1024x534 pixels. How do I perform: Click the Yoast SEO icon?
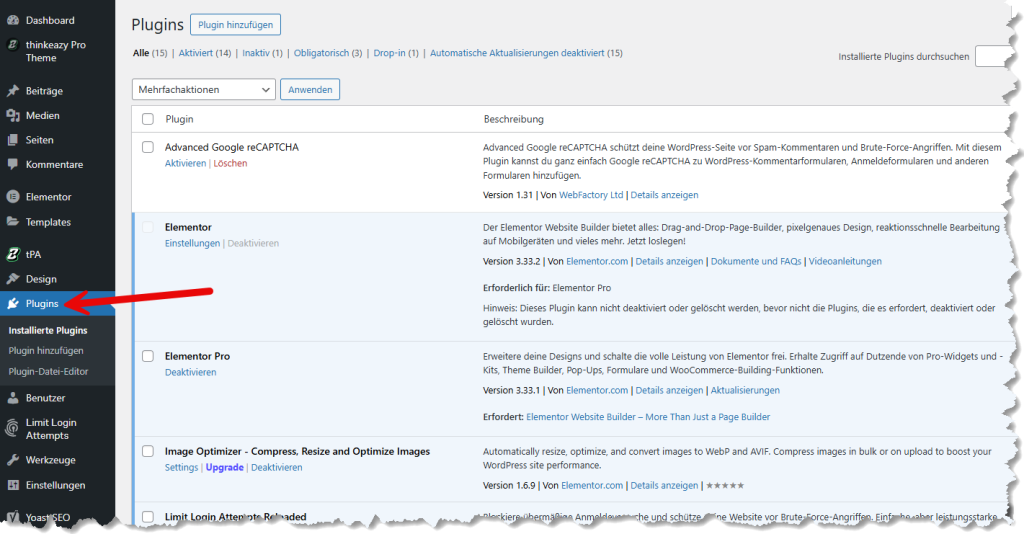point(12,517)
